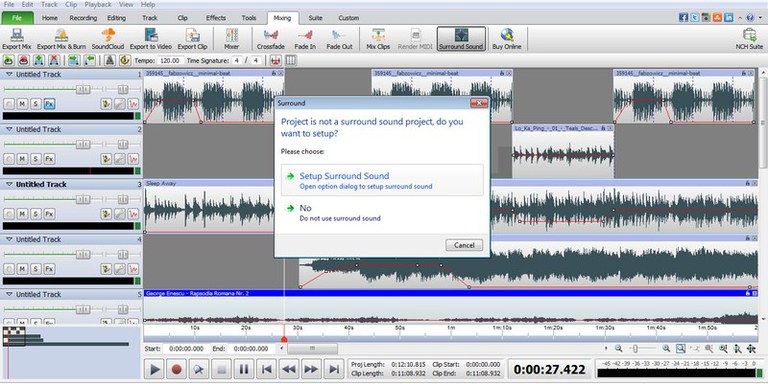Collapse track 3 using its triangle

coord(9,185)
